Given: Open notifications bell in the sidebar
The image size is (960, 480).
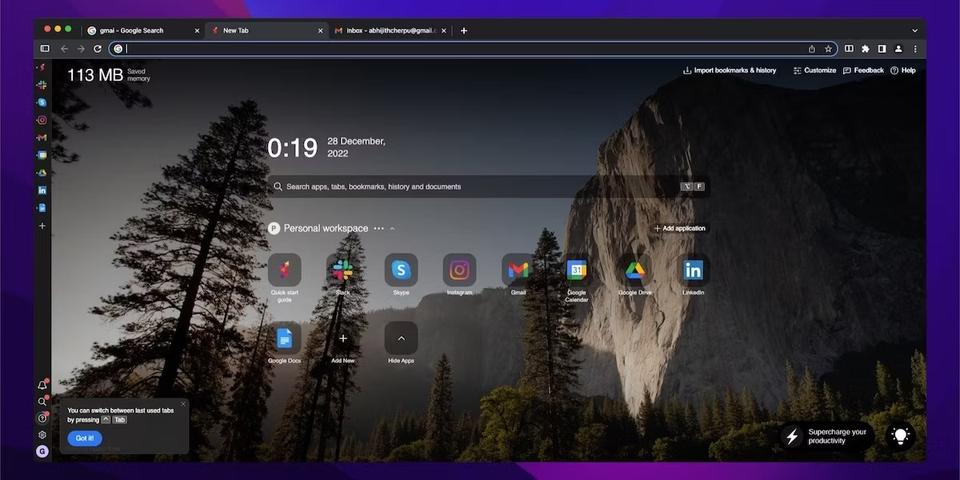Looking at the screenshot, I should 42,385.
